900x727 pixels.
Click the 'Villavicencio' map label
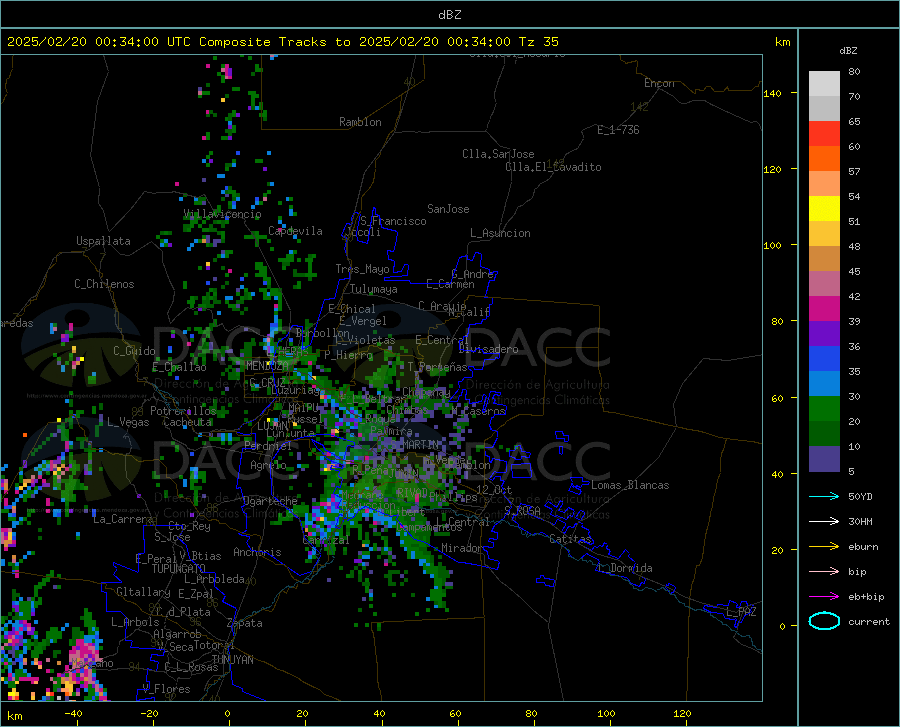click(x=222, y=214)
